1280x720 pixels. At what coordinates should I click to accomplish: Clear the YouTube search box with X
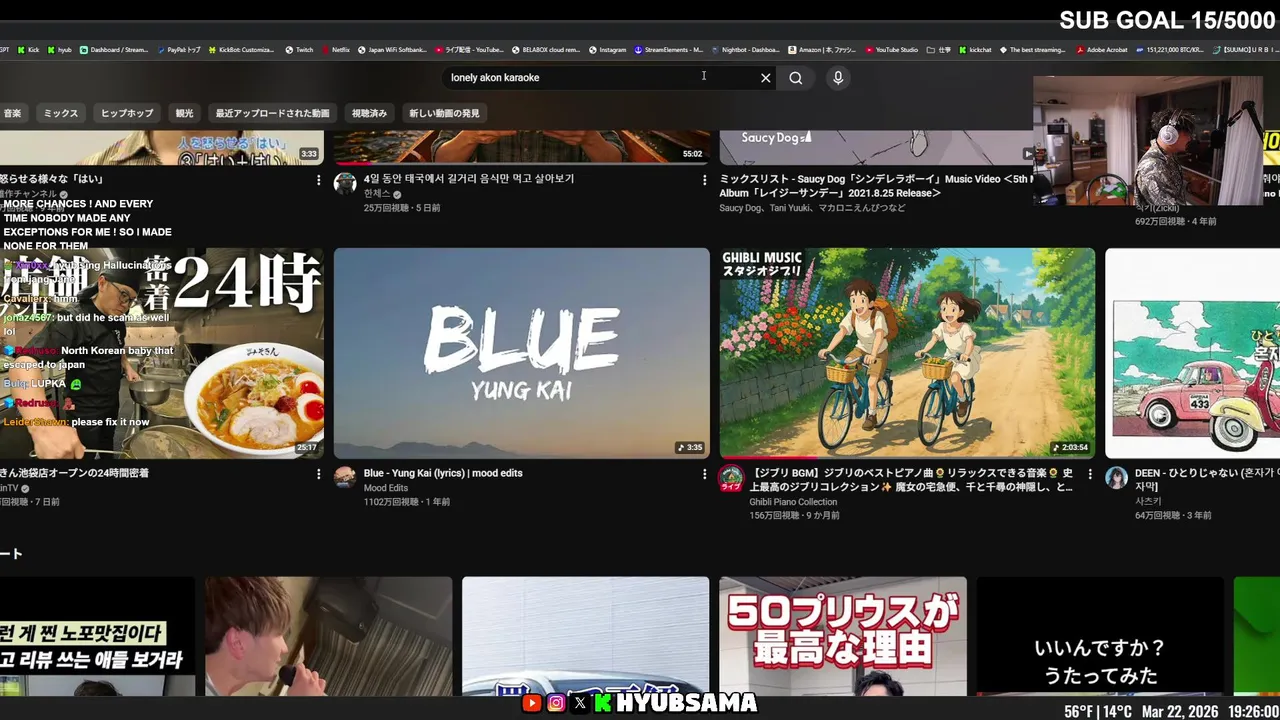[766, 78]
